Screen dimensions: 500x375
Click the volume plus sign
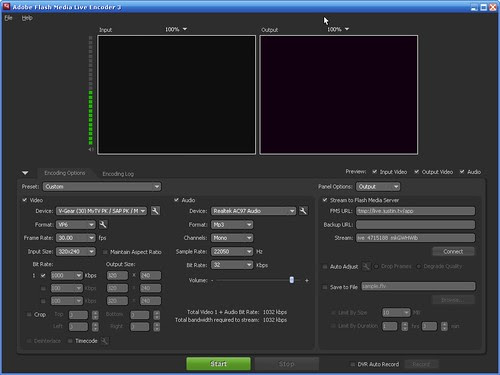pos(307,280)
